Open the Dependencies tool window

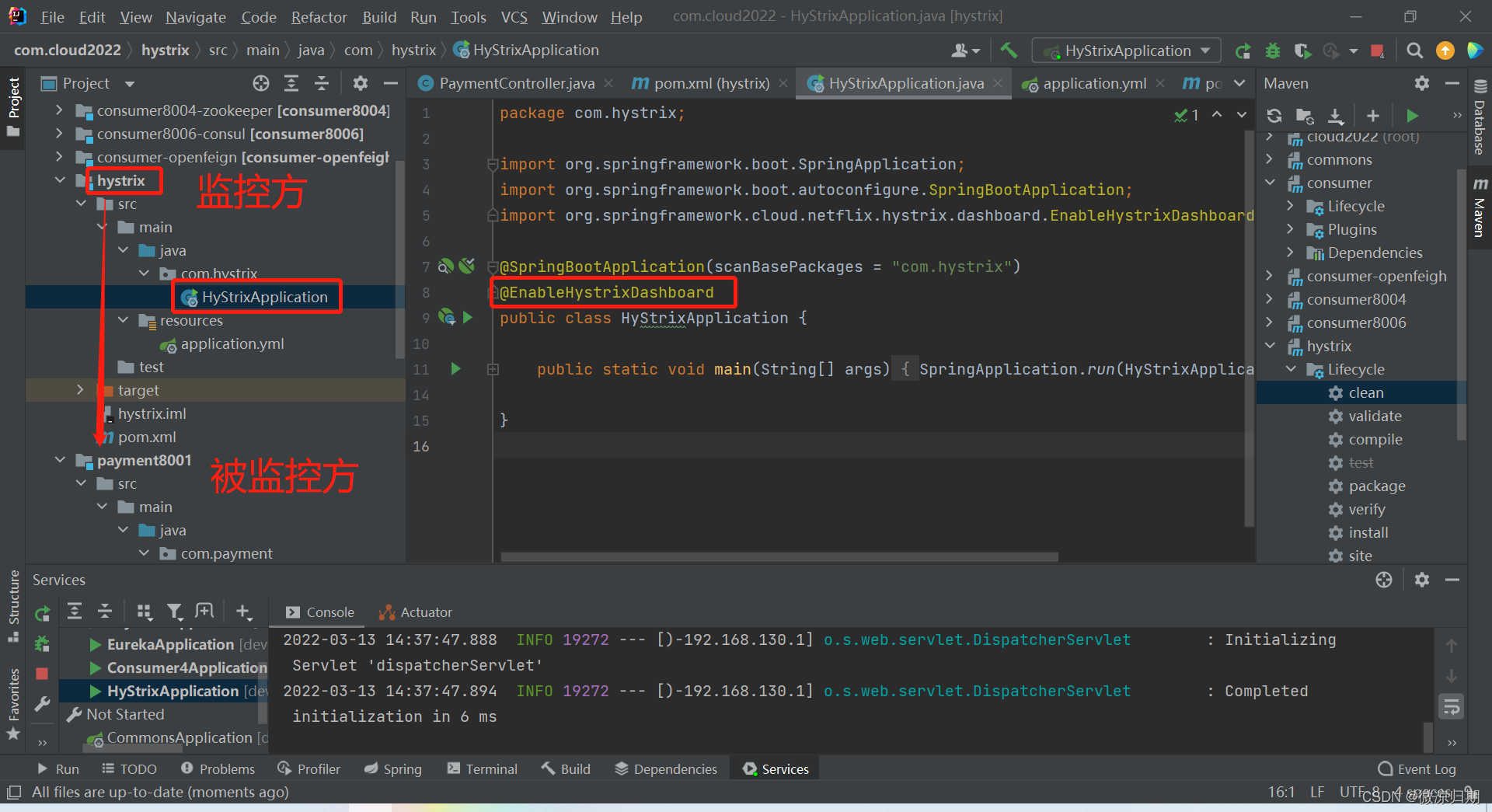pyautogui.click(x=666, y=768)
